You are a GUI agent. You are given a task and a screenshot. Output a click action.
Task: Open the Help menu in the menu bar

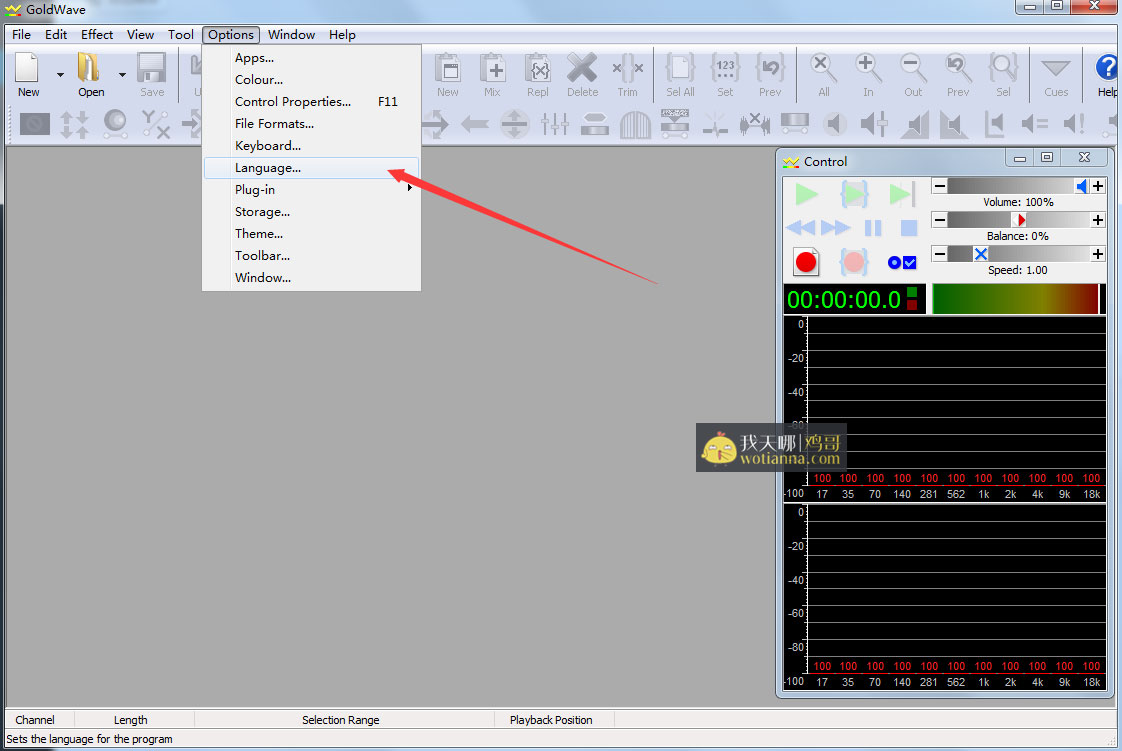(342, 34)
